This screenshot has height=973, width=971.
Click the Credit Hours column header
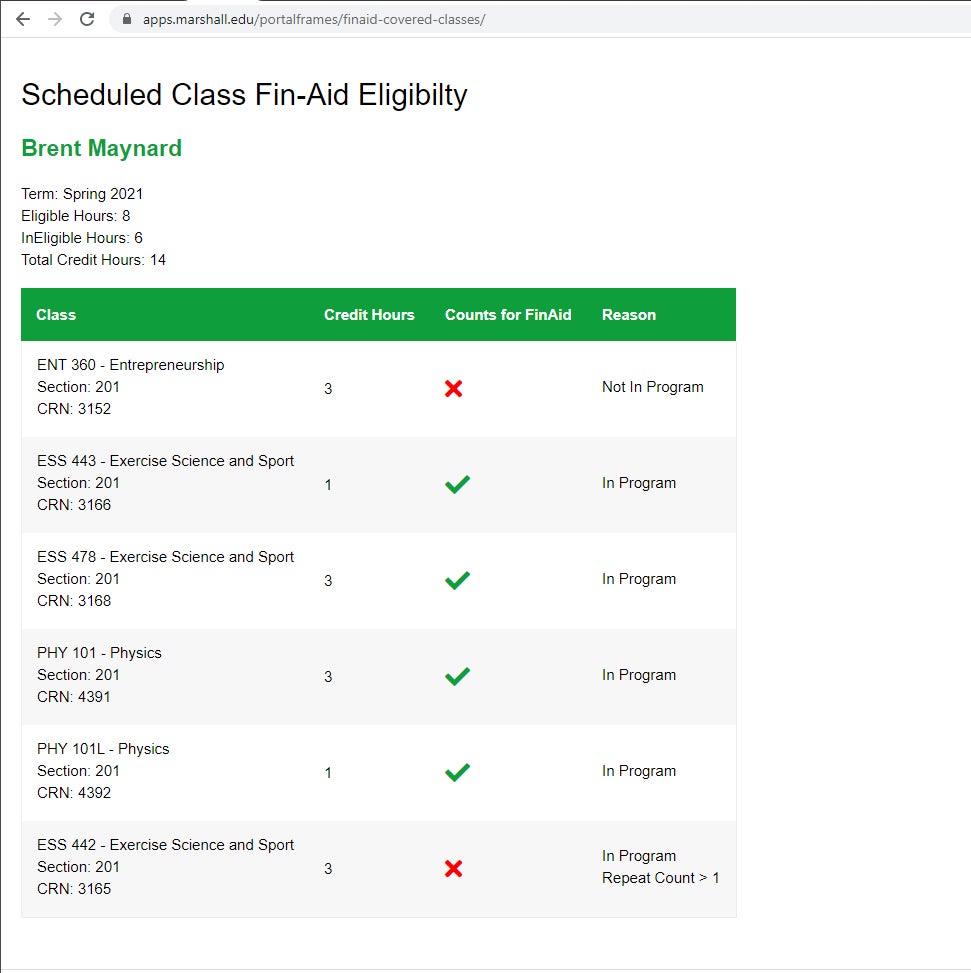[x=369, y=315]
